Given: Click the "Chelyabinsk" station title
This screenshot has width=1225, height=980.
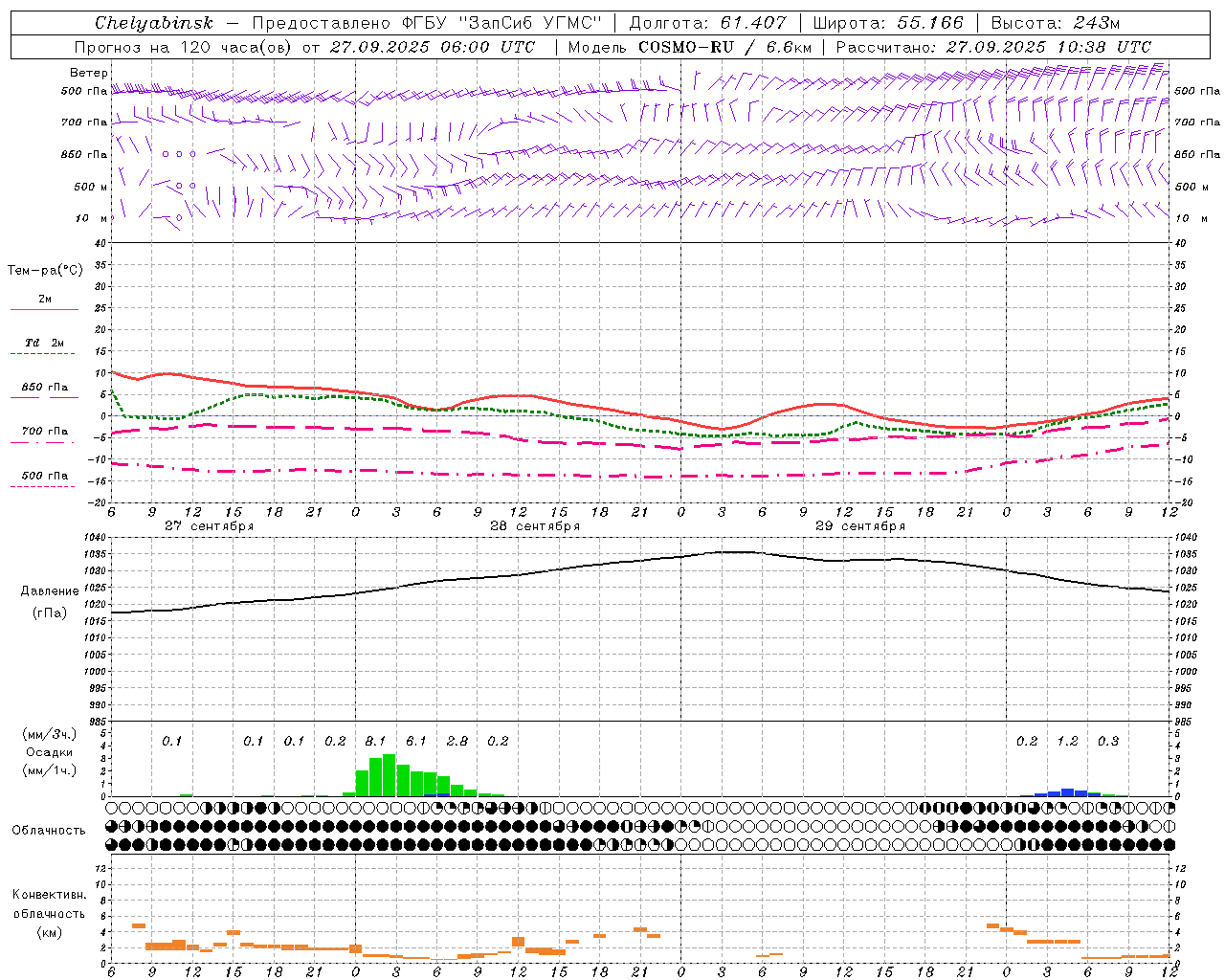Looking at the screenshot, I should pyautogui.click(x=154, y=23).
